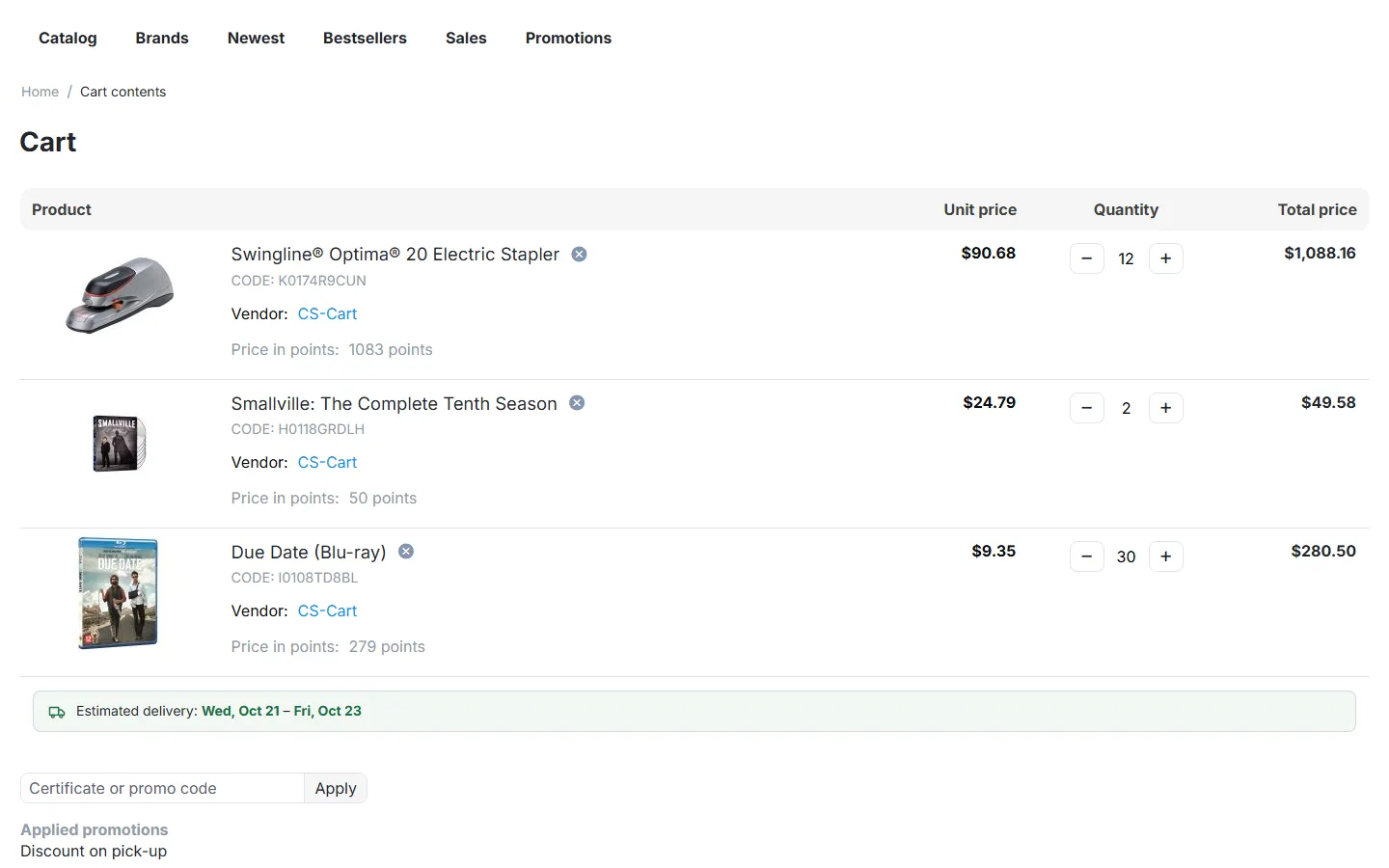The width and height of the screenshot is (1389, 868).
Task: Increase quantity of Smallville Tenth Season
Action: pyautogui.click(x=1166, y=408)
